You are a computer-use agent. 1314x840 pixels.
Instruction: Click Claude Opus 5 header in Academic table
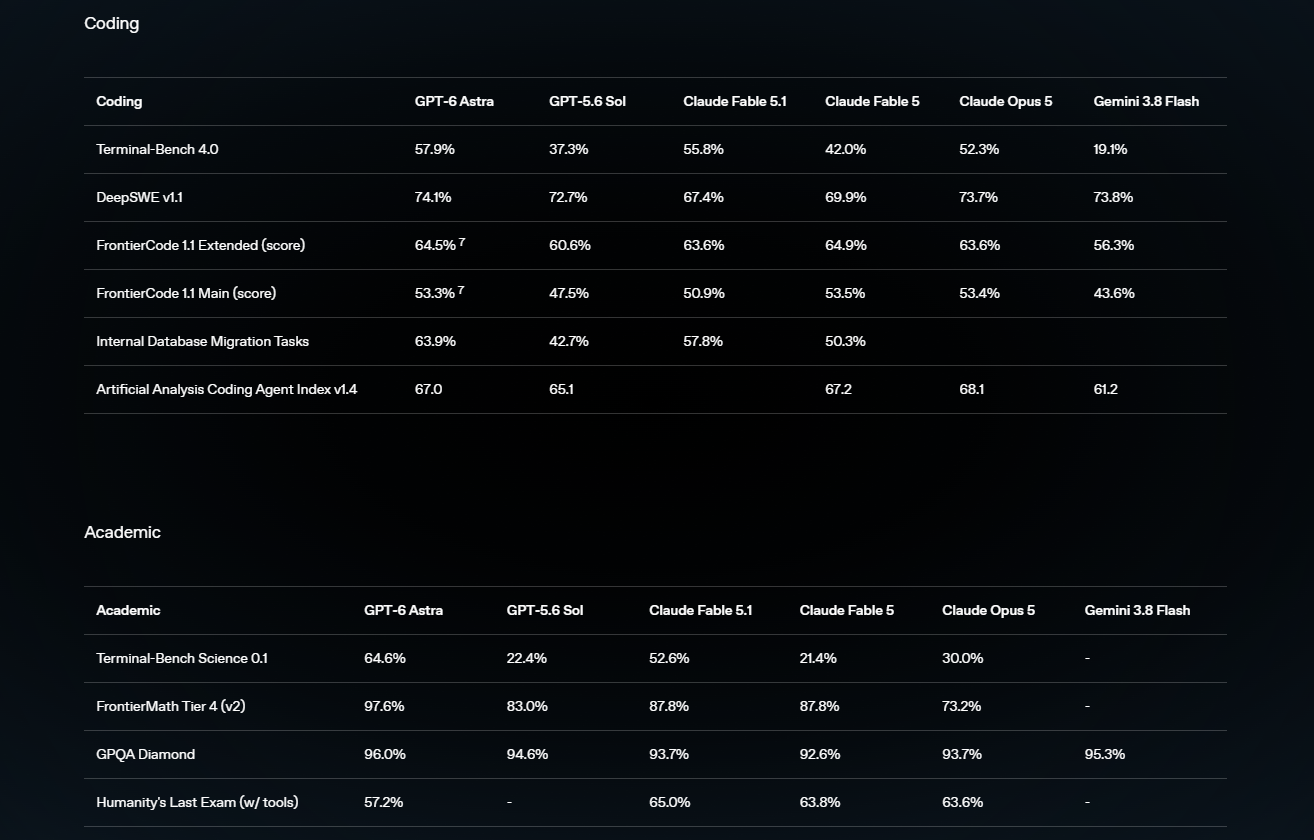tap(988, 610)
